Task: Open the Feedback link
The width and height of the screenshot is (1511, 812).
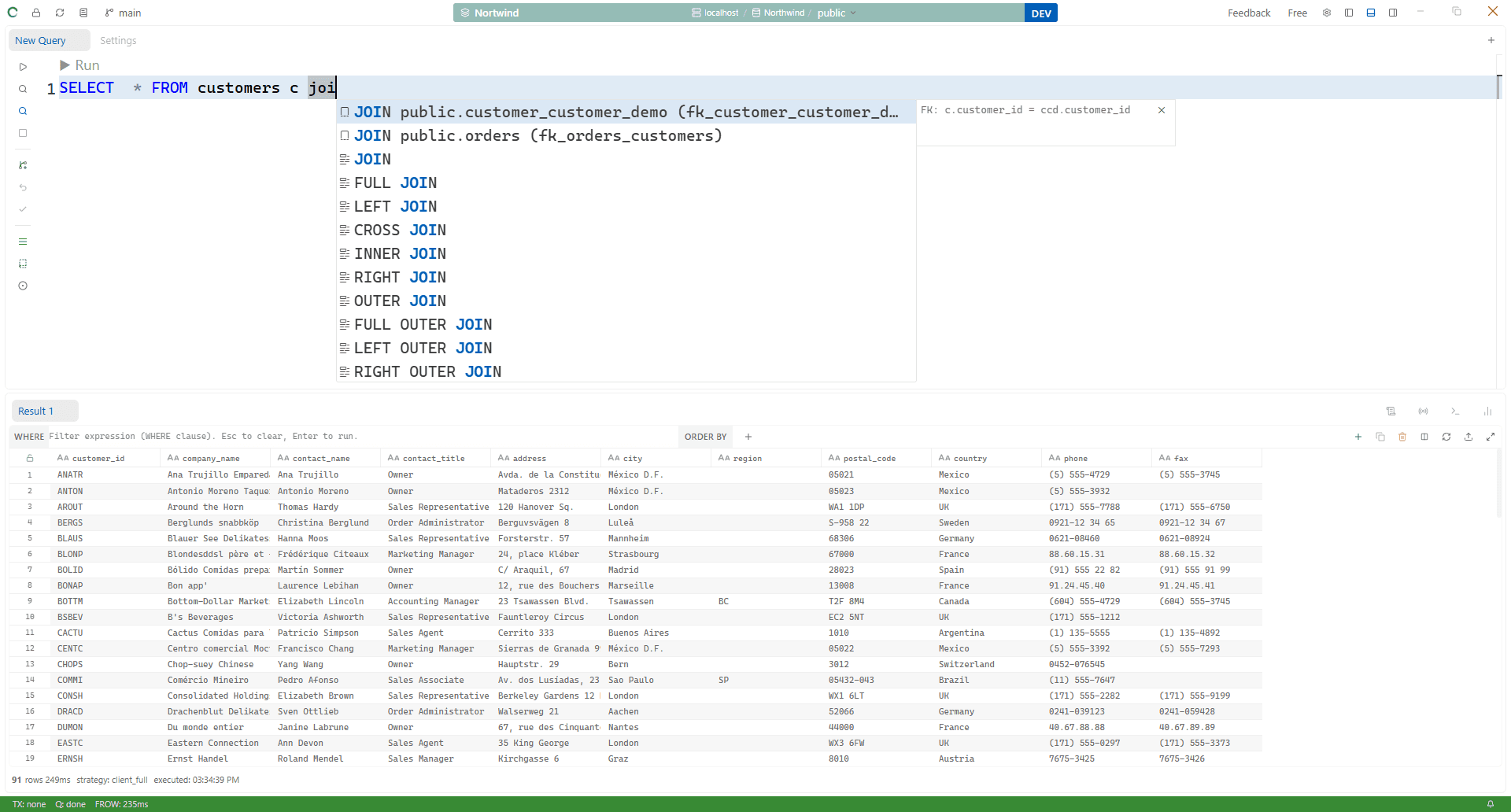Action: pos(1249,13)
